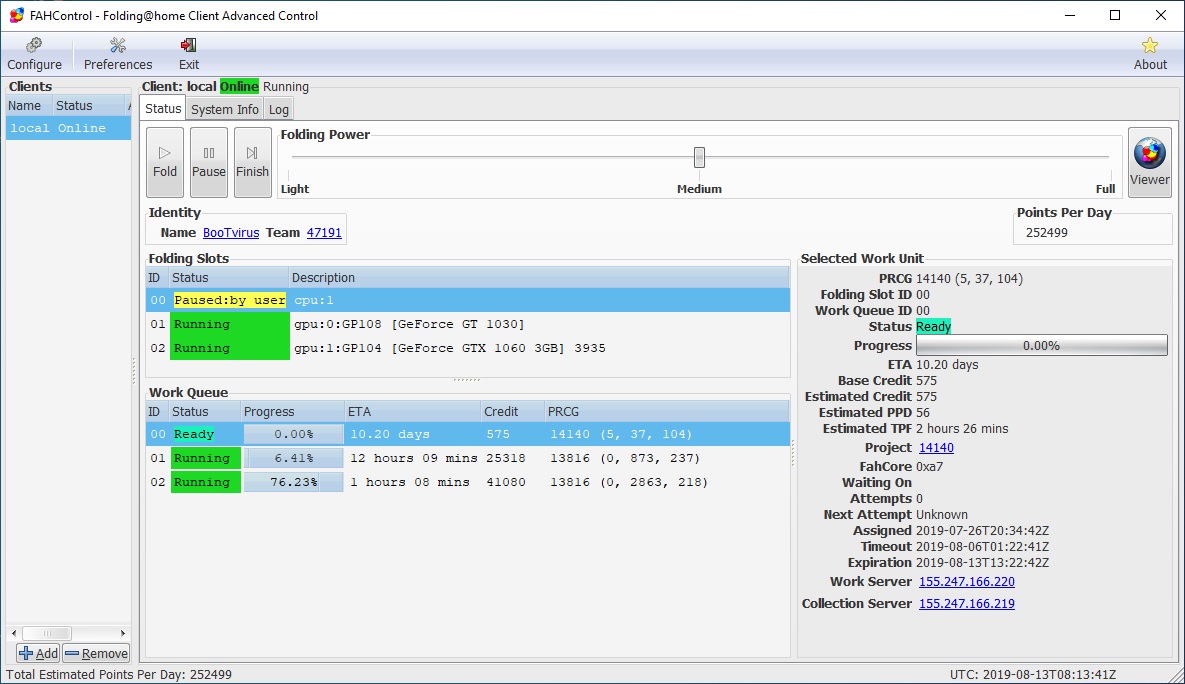Open Preferences from the toolbar
This screenshot has width=1185, height=684.
click(118, 54)
